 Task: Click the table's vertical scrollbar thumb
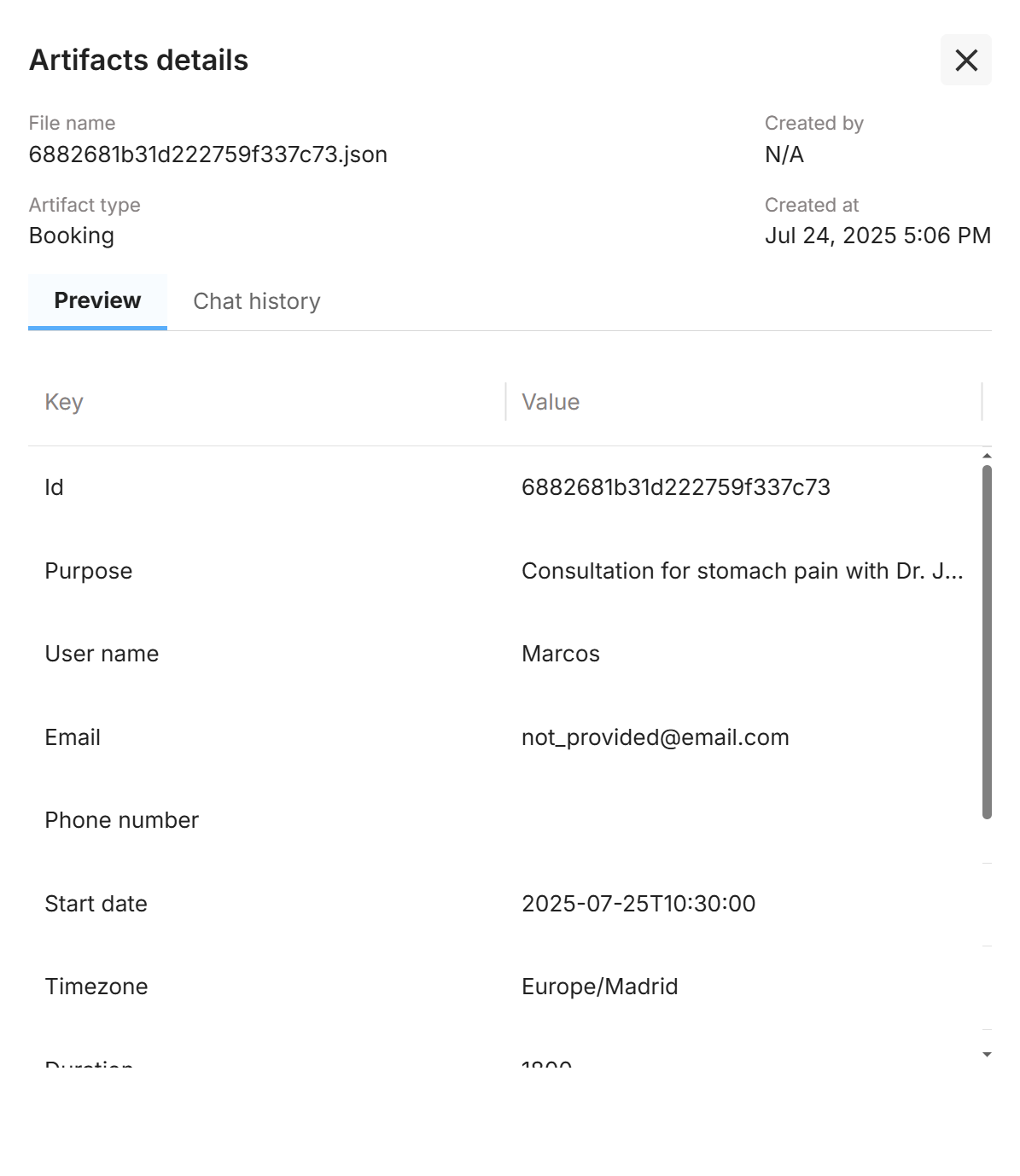[x=987, y=640]
